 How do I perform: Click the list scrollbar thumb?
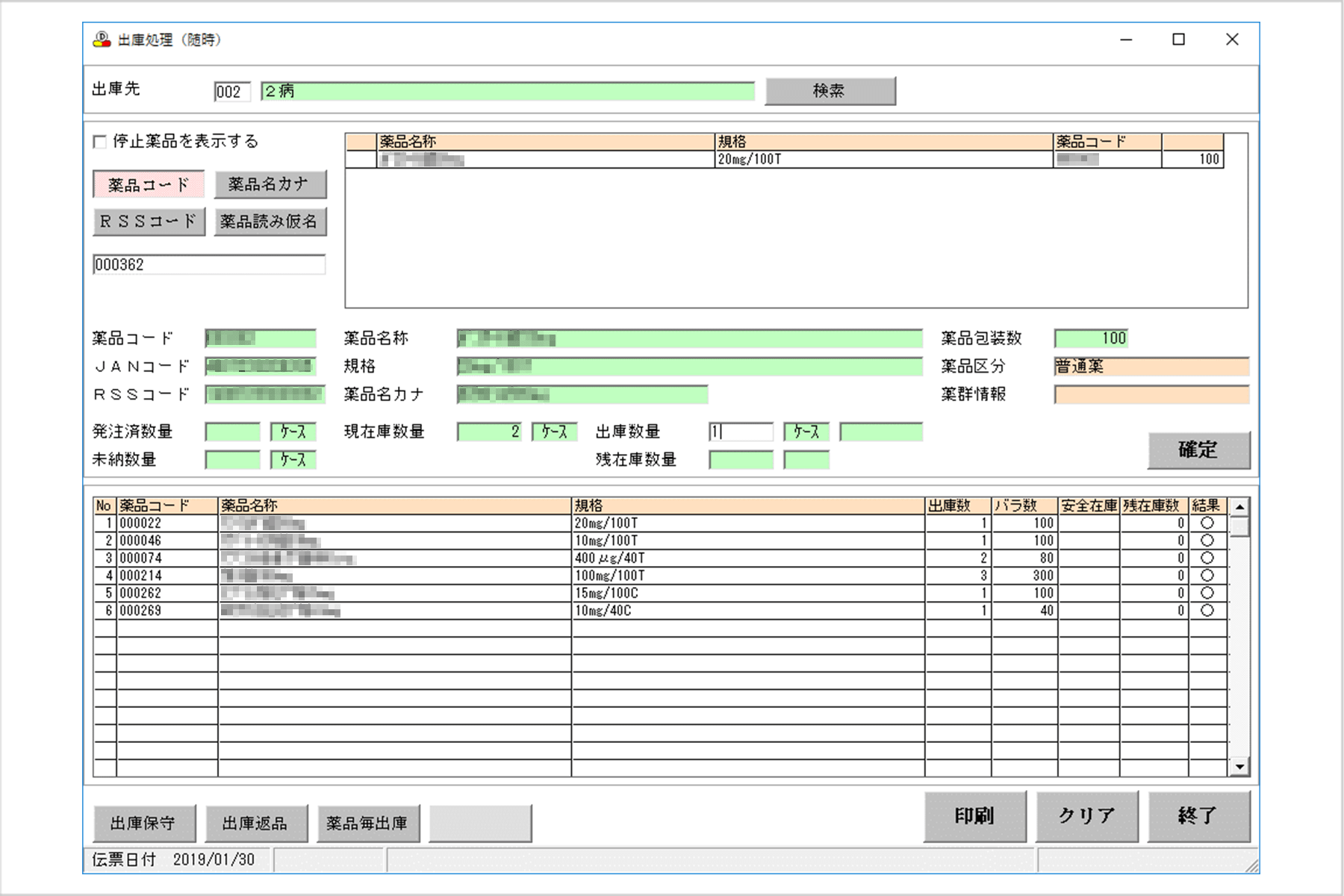pos(1239,526)
